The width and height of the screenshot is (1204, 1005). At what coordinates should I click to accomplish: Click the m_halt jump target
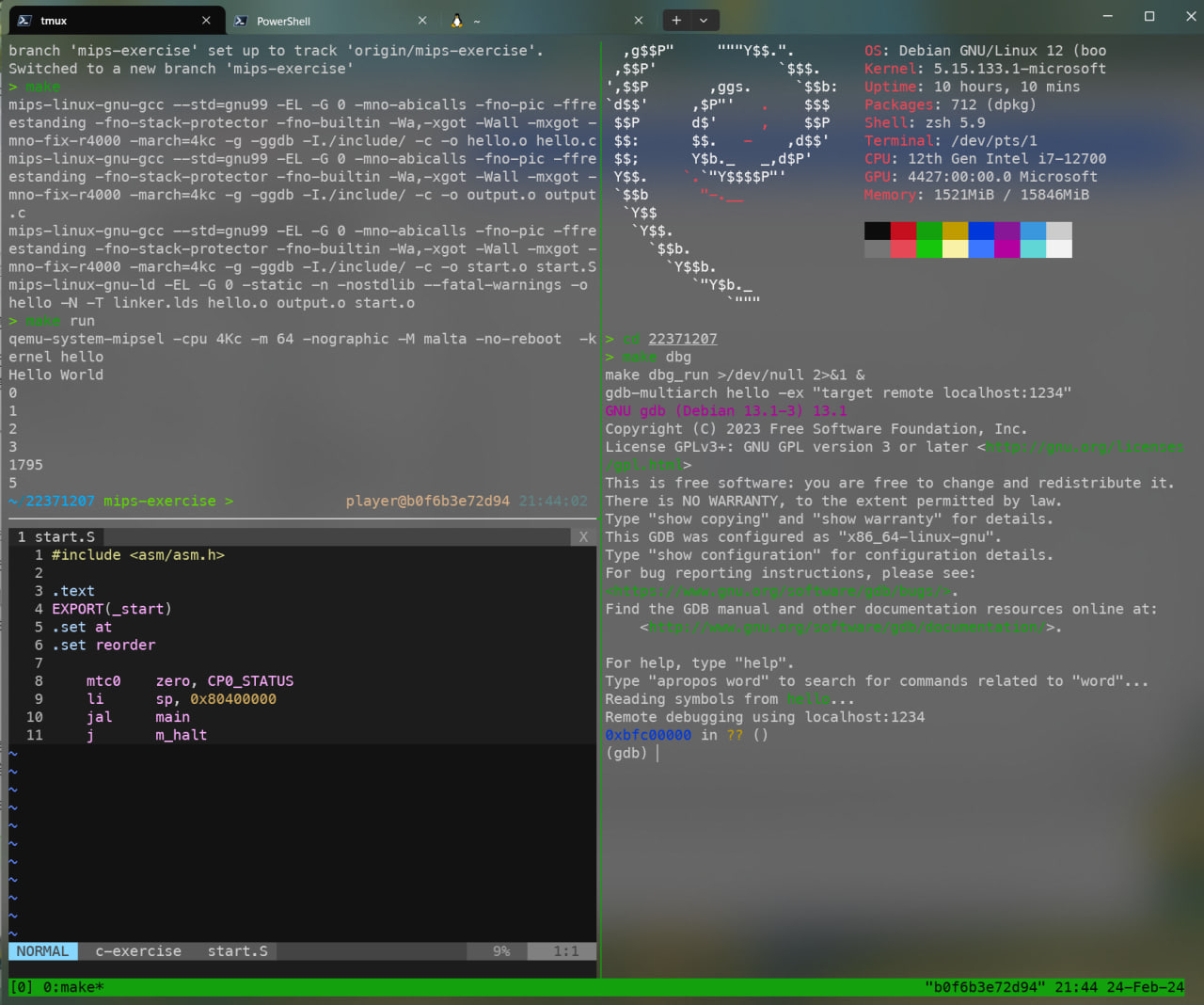(182, 735)
